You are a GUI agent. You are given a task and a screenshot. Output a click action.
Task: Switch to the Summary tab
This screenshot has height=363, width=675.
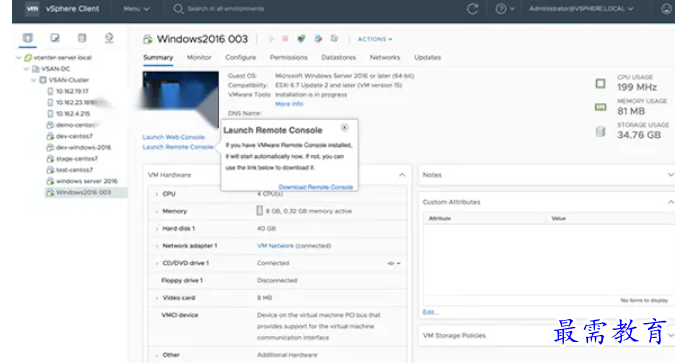tap(158, 57)
